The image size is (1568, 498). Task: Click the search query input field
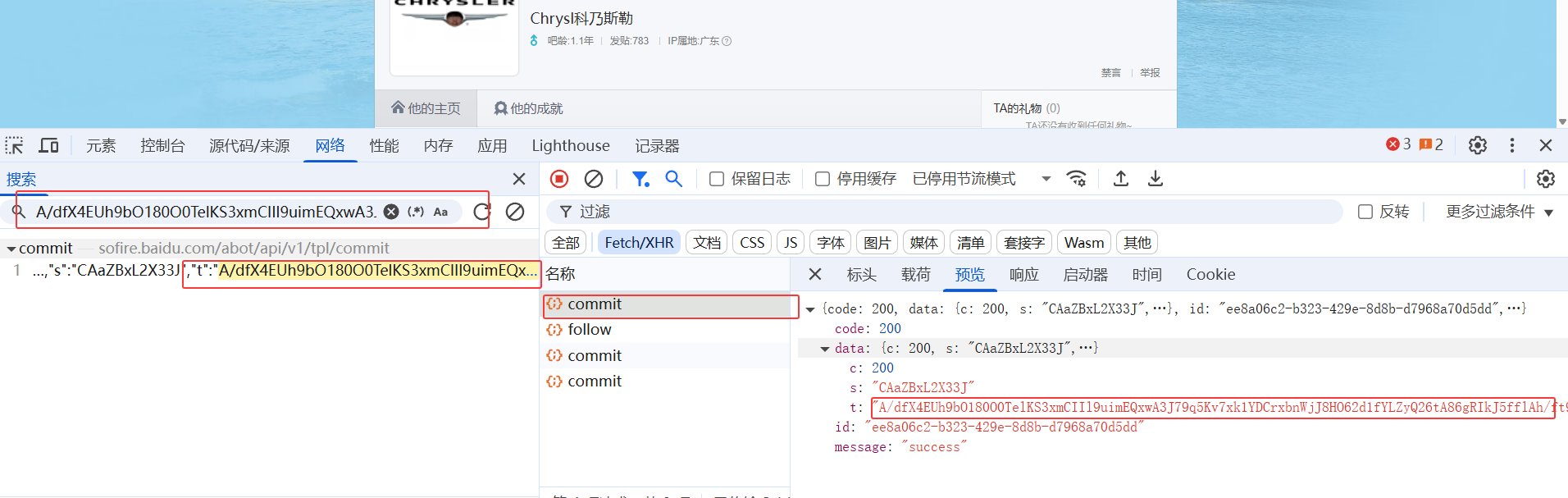click(206, 212)
